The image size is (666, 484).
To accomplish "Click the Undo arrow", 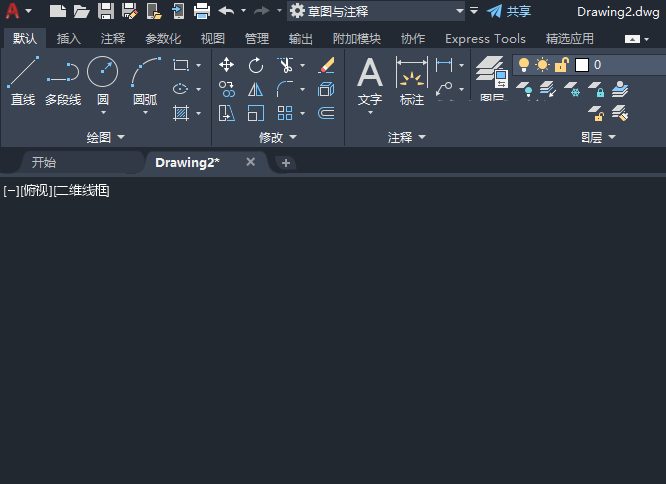I will (226, 11).
